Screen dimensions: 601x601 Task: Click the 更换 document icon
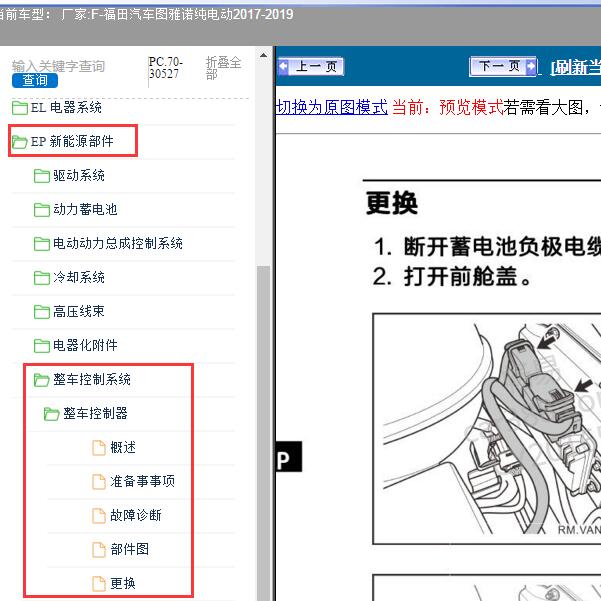pyautogui.click(x=99, y=584)
